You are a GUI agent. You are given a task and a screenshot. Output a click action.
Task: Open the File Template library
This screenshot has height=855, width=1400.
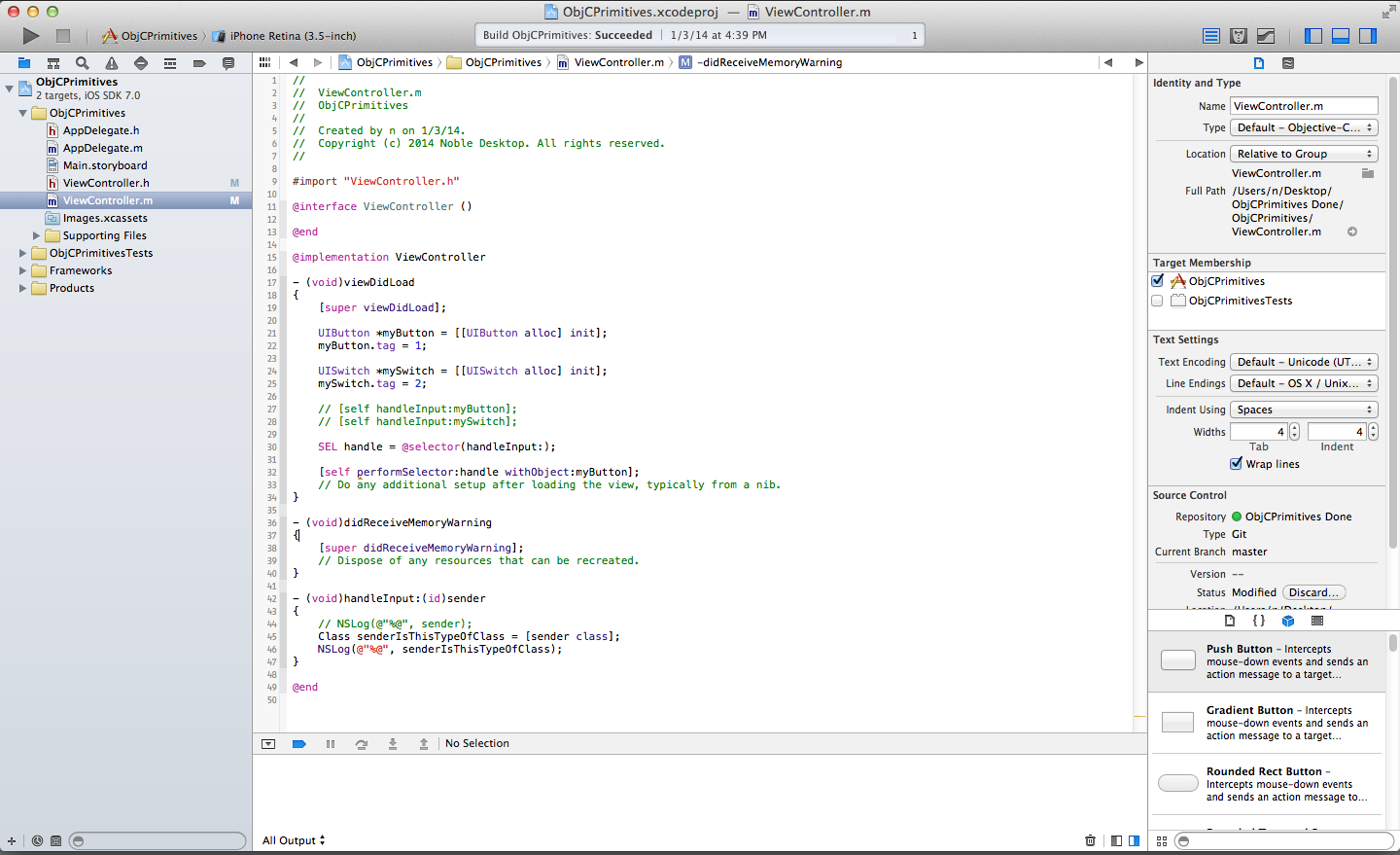(x=1230, y=621)
